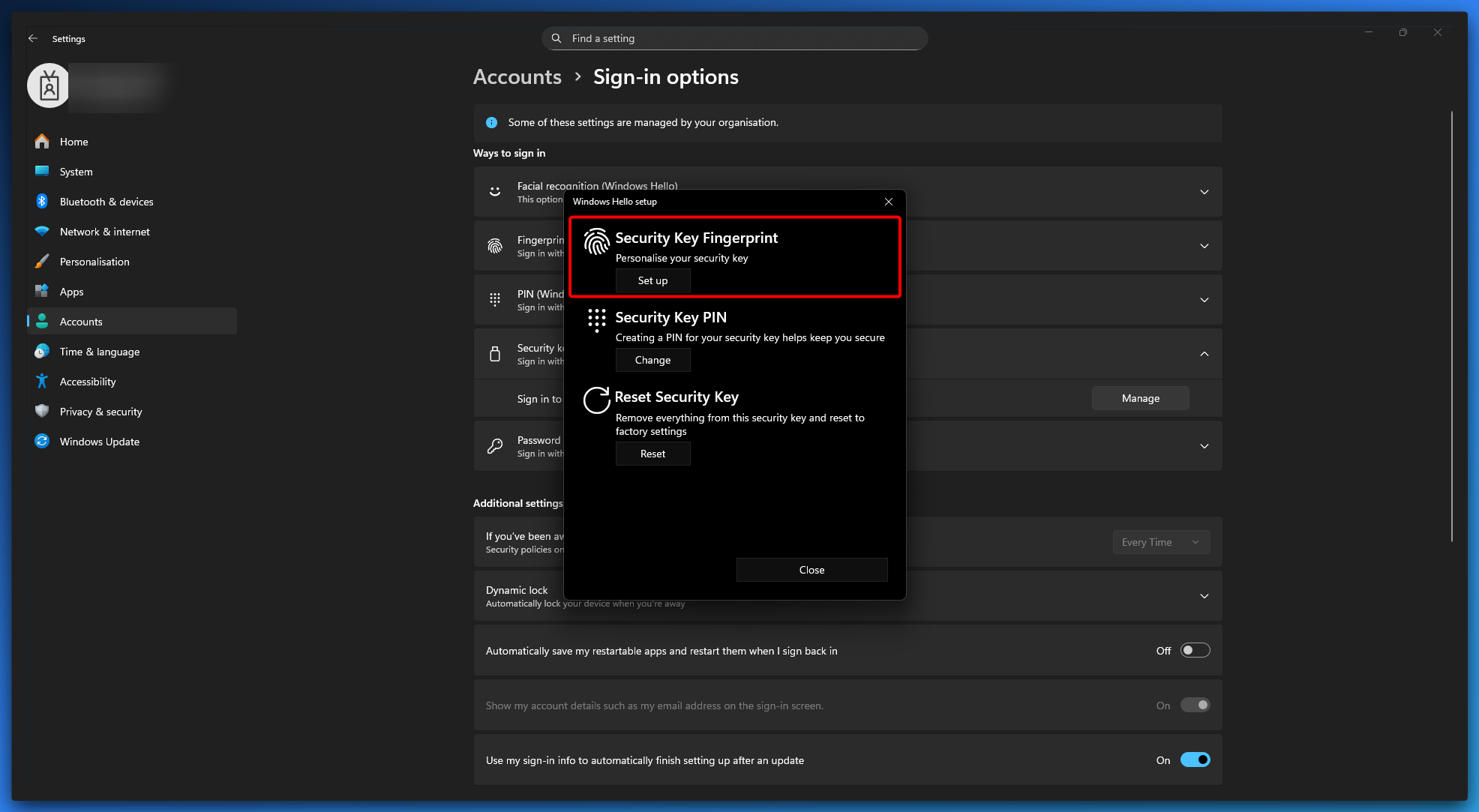This screenshot has height=812, width=1479.
Task: Toggle show account details on sign-in screen
Action: (1195, 706)
